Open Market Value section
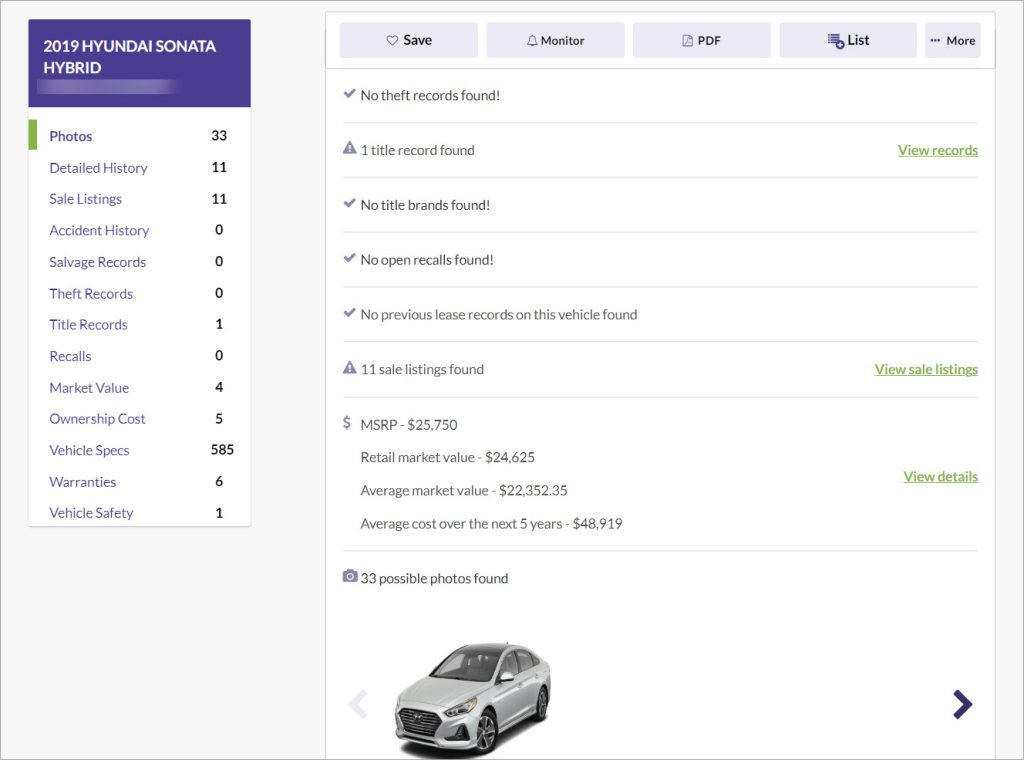 point(89,387)
